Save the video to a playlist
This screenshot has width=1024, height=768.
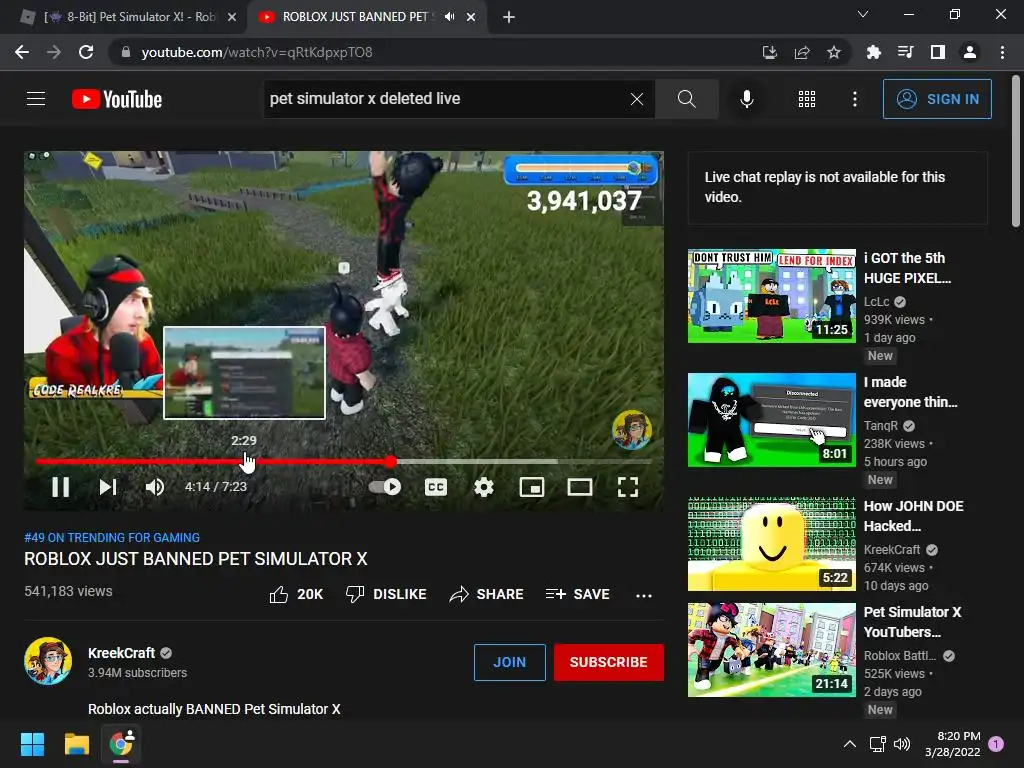click(578, 594)
